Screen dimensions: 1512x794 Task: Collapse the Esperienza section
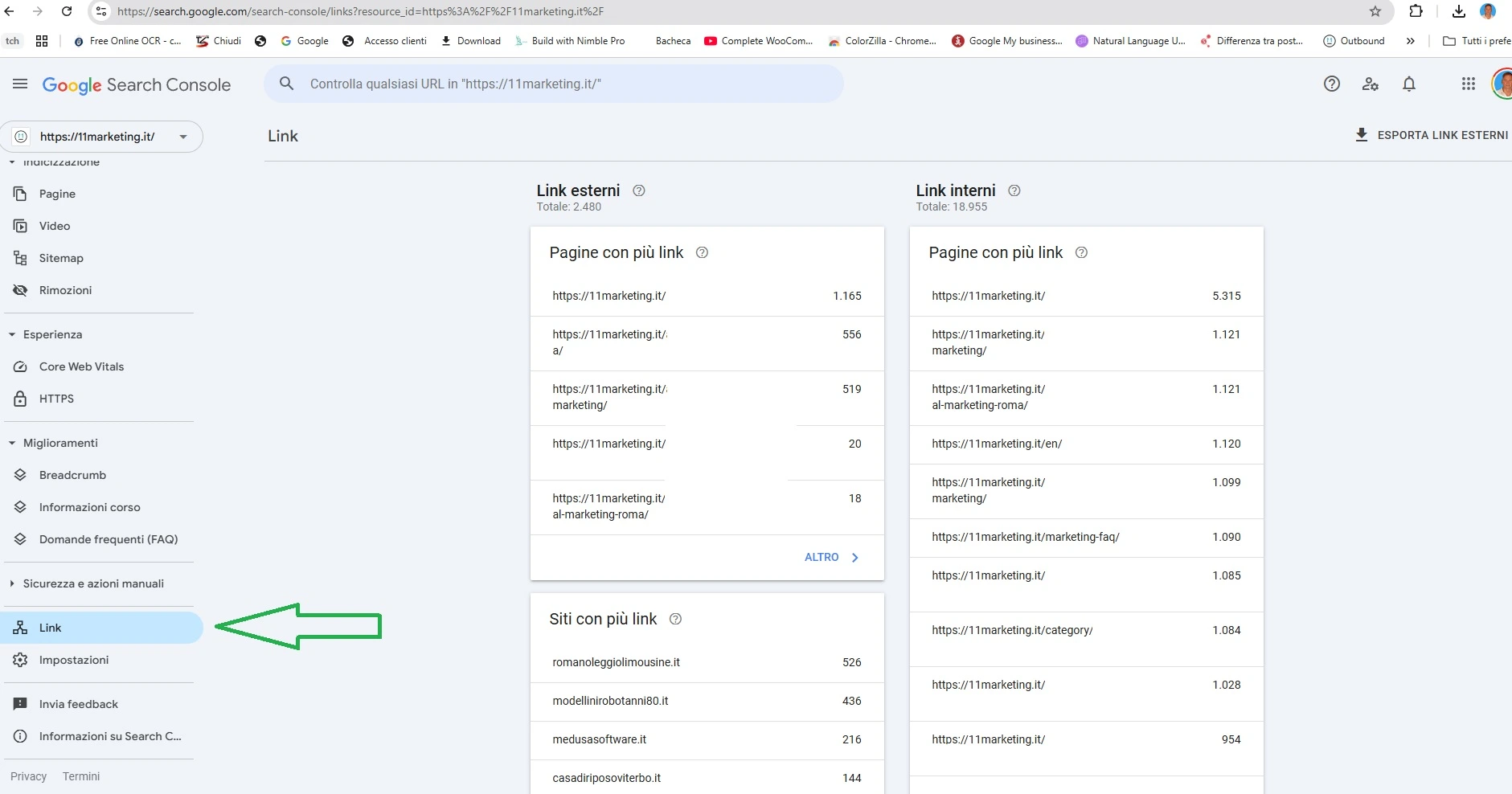tap(12, 334)
